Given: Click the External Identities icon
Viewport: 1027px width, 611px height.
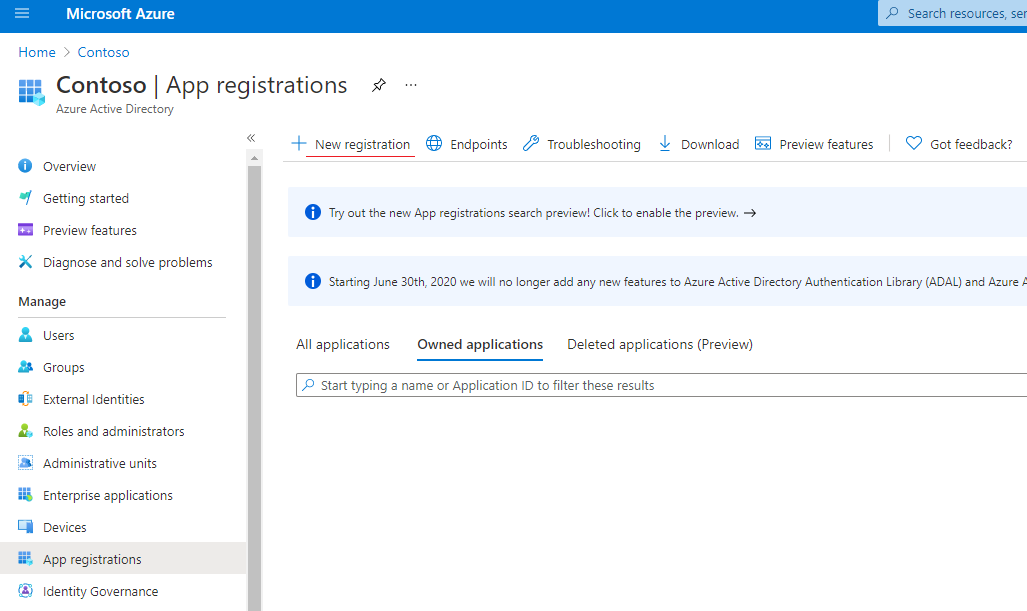Looking at the screenshot, I should click(x=25, y=399).
